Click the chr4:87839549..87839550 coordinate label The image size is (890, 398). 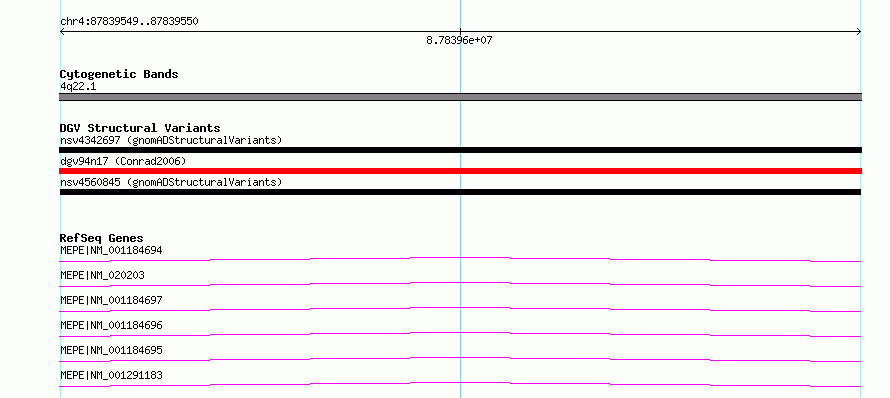pos(129,22)
